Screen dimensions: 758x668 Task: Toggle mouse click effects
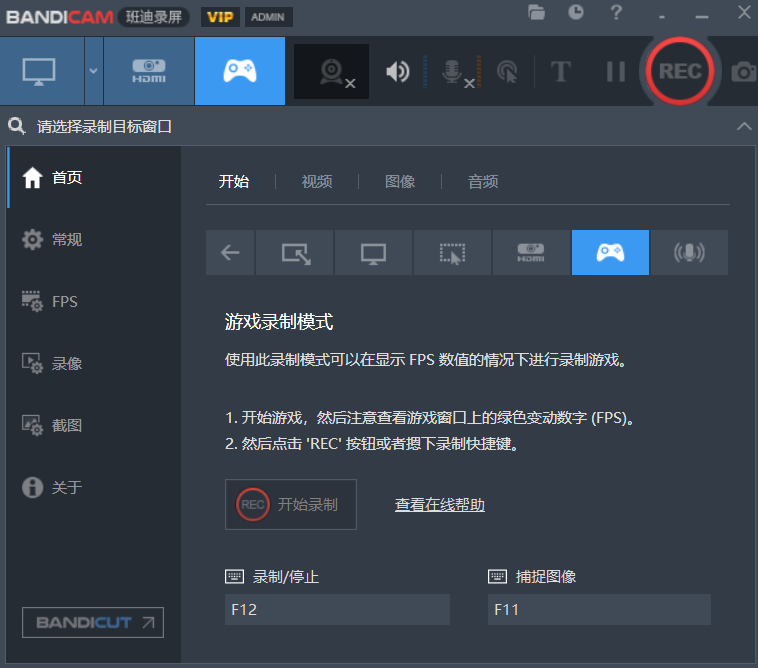(507, 72)
